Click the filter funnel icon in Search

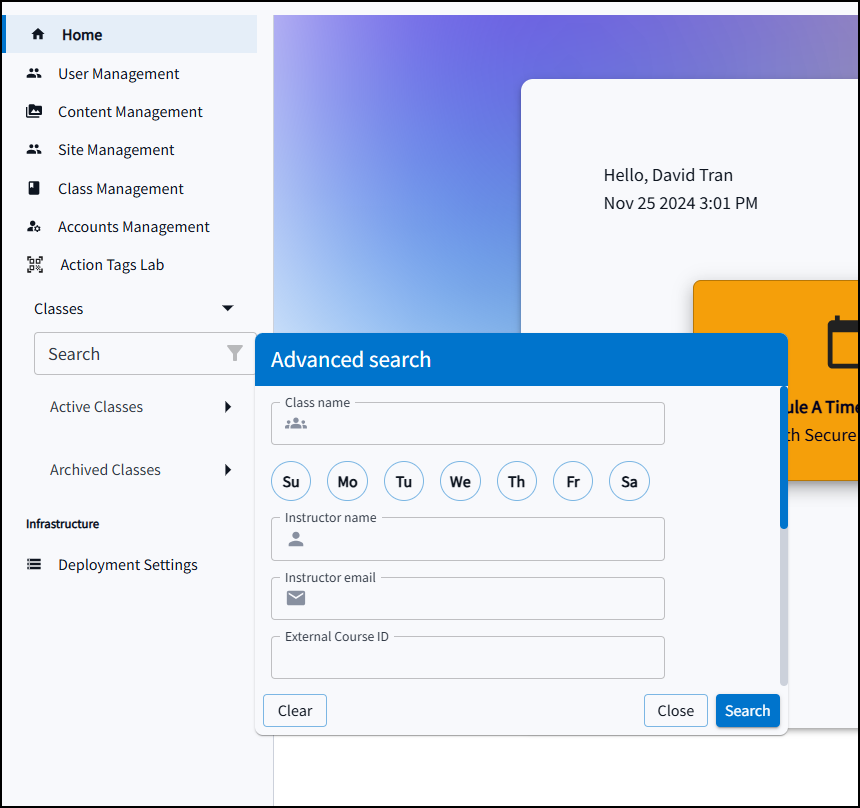[x=235, y=354]
